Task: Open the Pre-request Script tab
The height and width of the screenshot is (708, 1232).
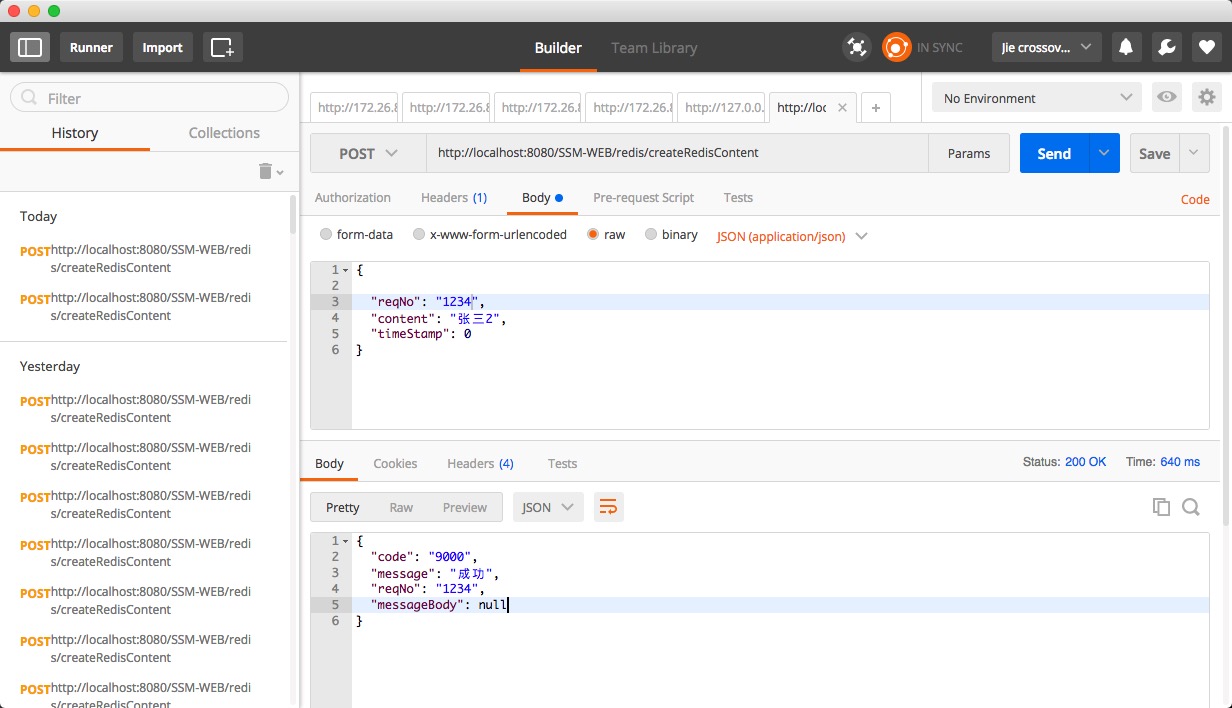Action: pos(643,198)
